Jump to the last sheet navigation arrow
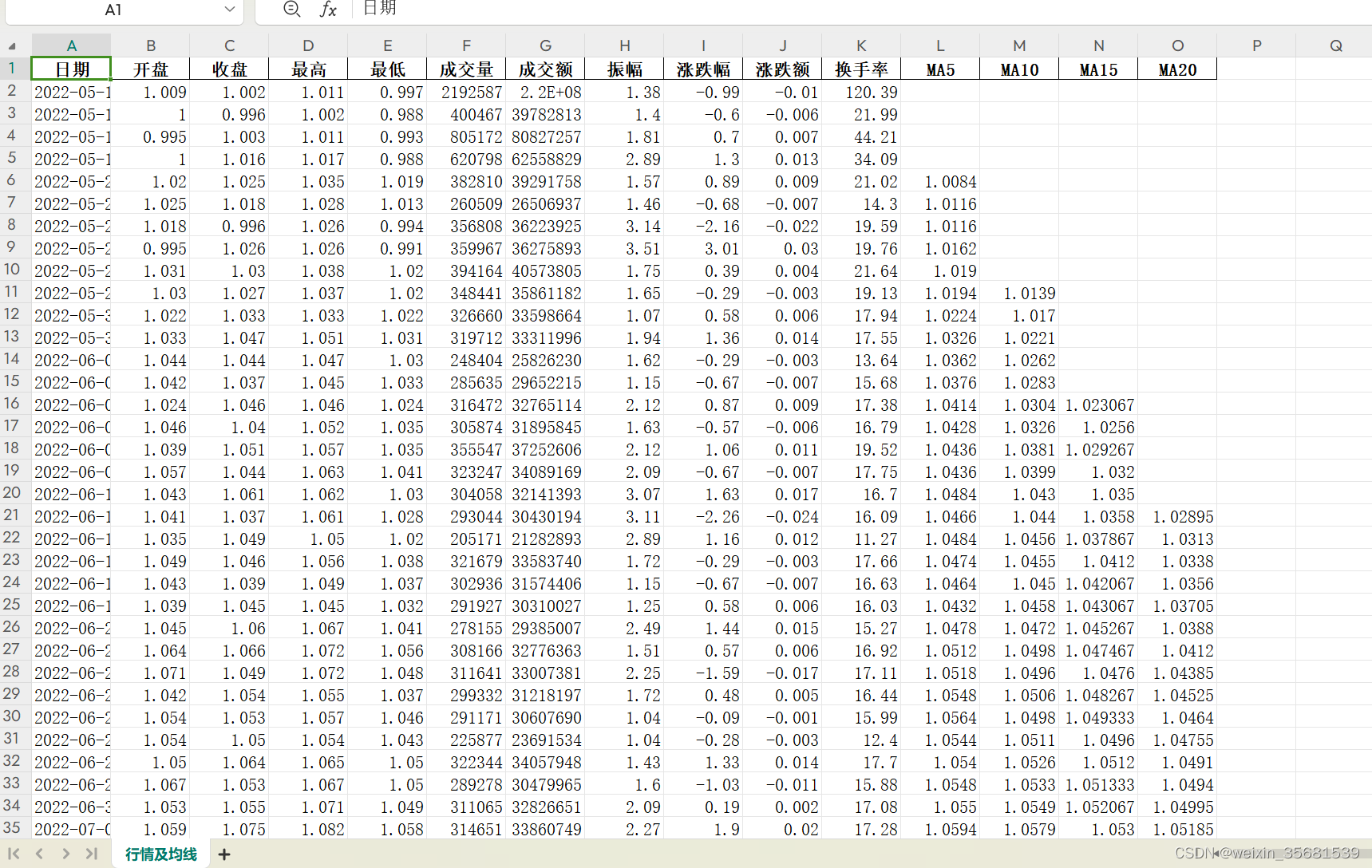The width and height of the screenshot is (1372, 868). coord(91,854)
